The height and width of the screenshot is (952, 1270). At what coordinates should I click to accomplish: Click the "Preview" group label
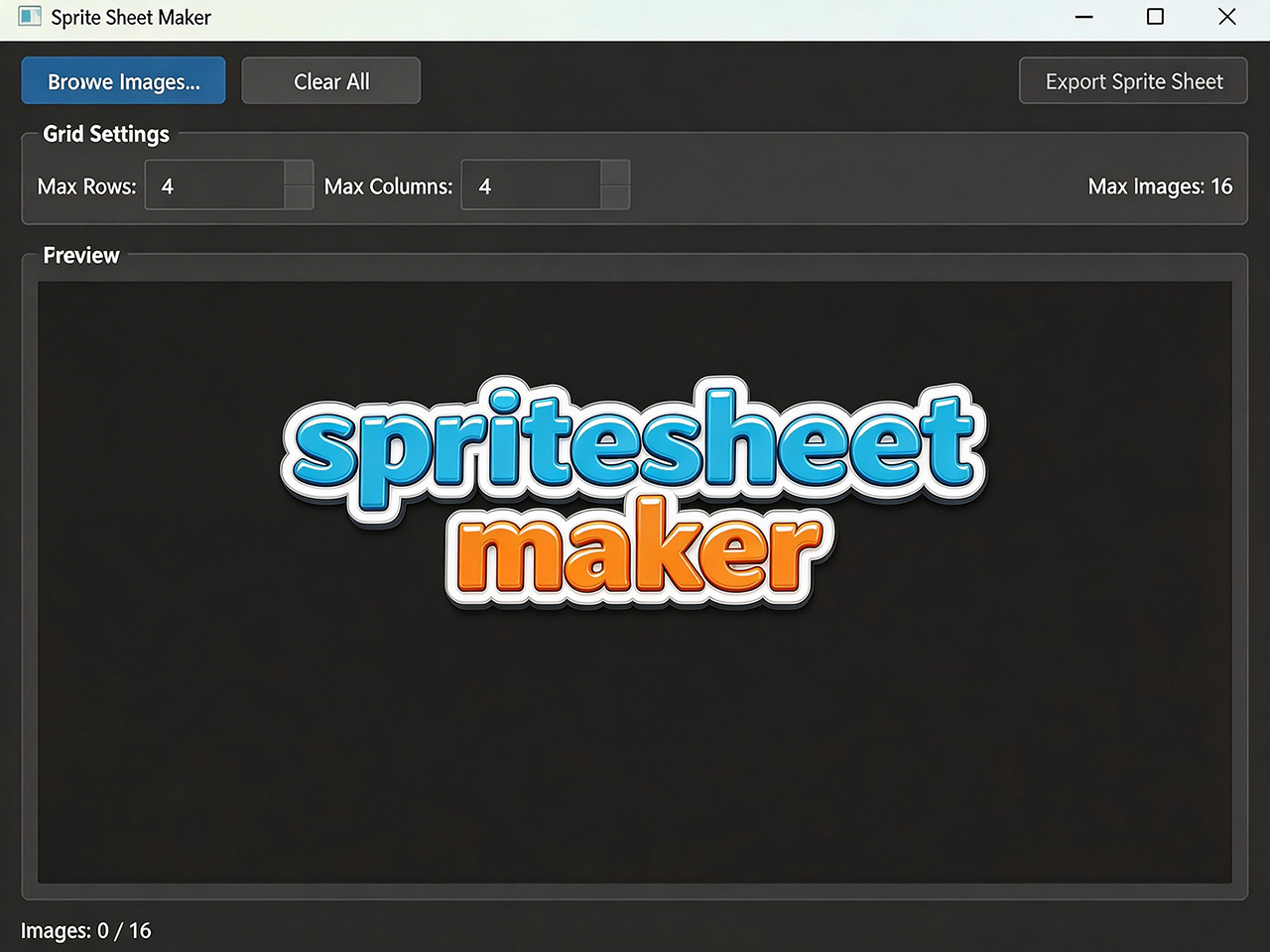(81, 255)
